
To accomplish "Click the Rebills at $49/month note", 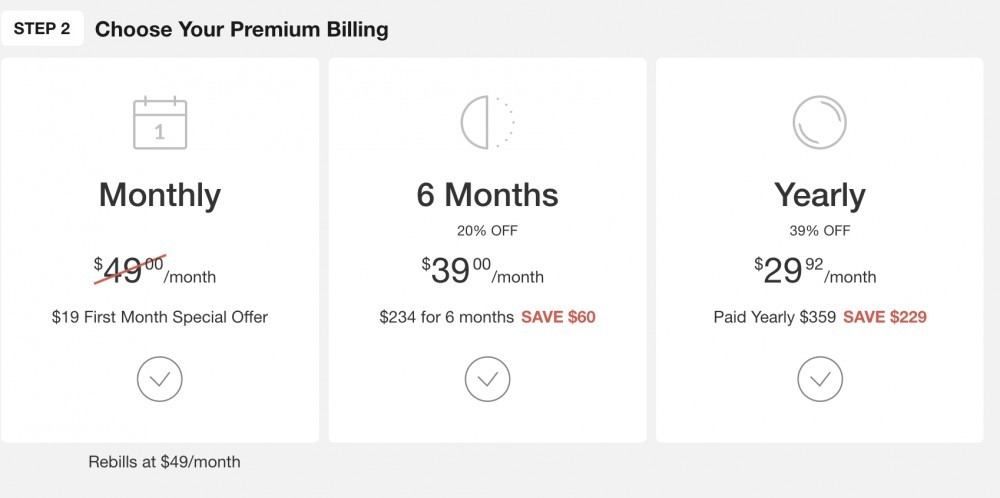I will click(x=165, y=462).
